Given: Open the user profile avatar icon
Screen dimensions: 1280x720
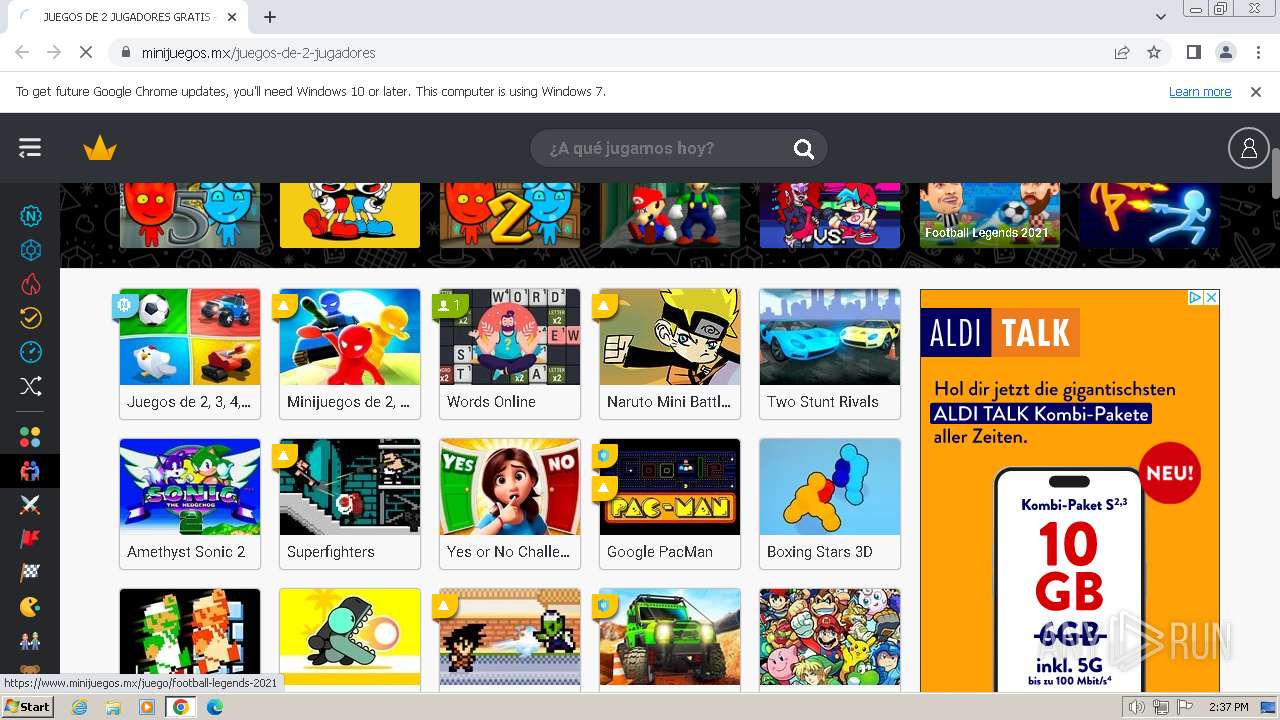Looking at the screenshot, I should point(1248,148).
